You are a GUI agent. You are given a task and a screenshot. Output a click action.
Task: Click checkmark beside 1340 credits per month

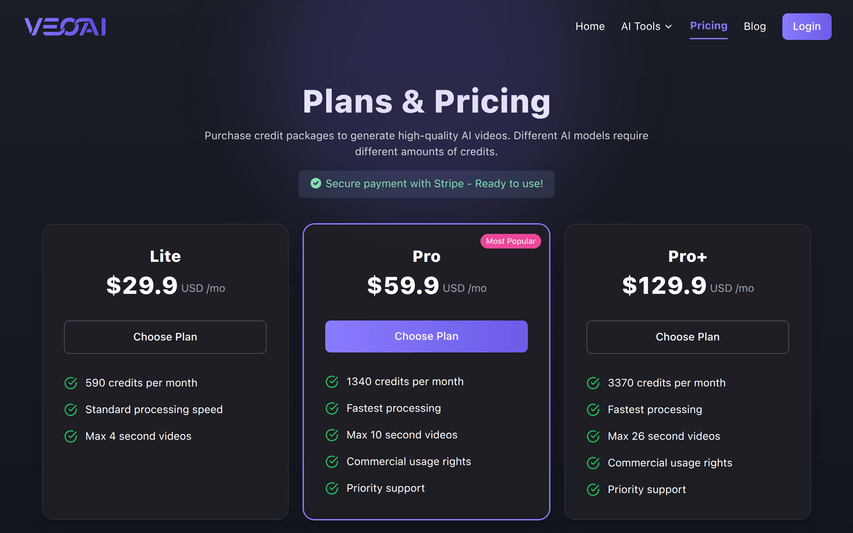point(332,382)
